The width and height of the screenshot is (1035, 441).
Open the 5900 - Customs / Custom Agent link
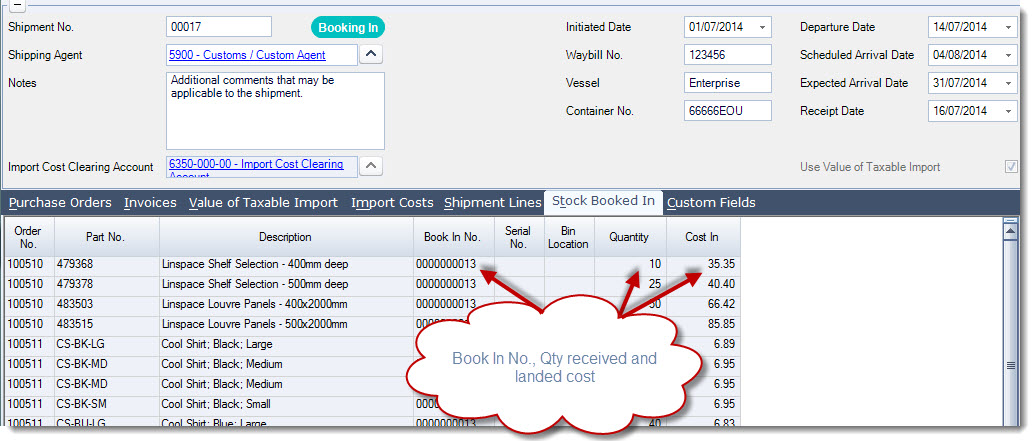[x=248, y=55]
